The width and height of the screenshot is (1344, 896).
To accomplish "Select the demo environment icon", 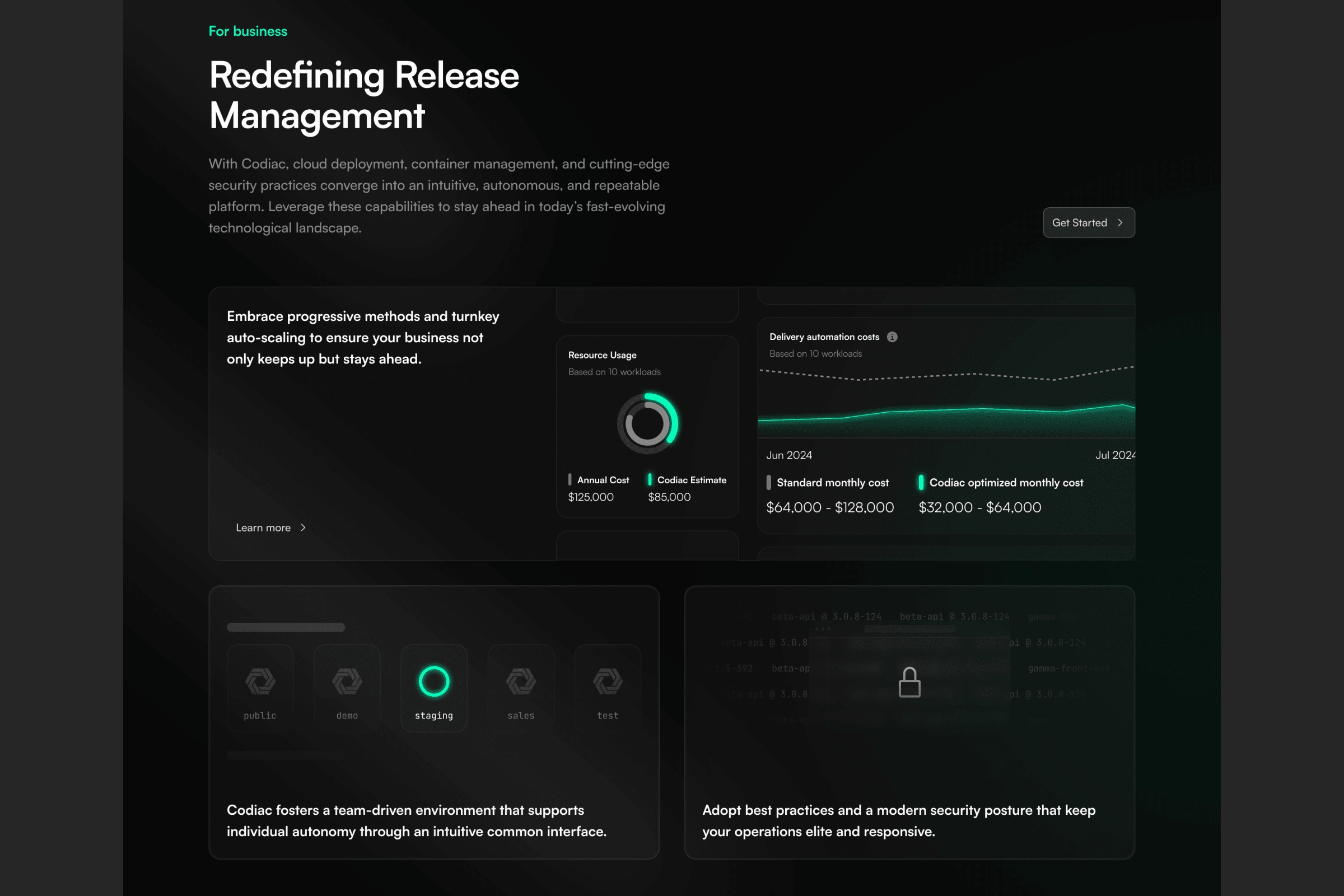I will click(347, 681).
